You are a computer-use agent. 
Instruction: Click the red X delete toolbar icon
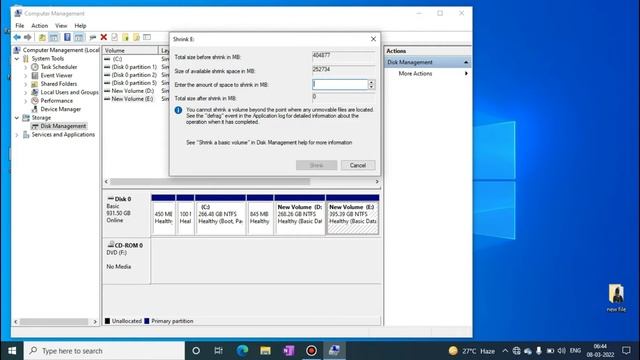click(x=104, y=37)
